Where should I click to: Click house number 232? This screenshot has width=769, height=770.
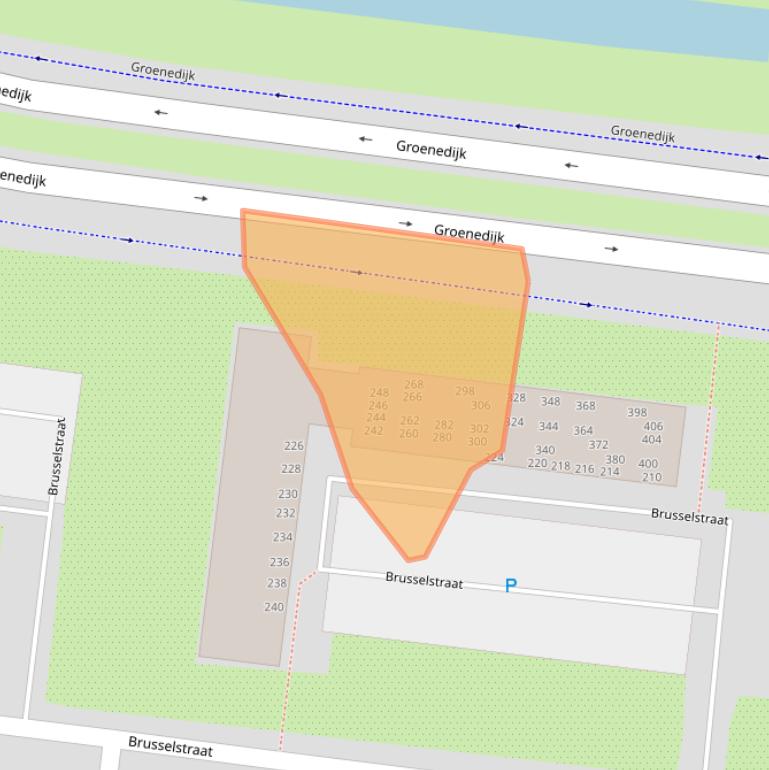[285, 513]
